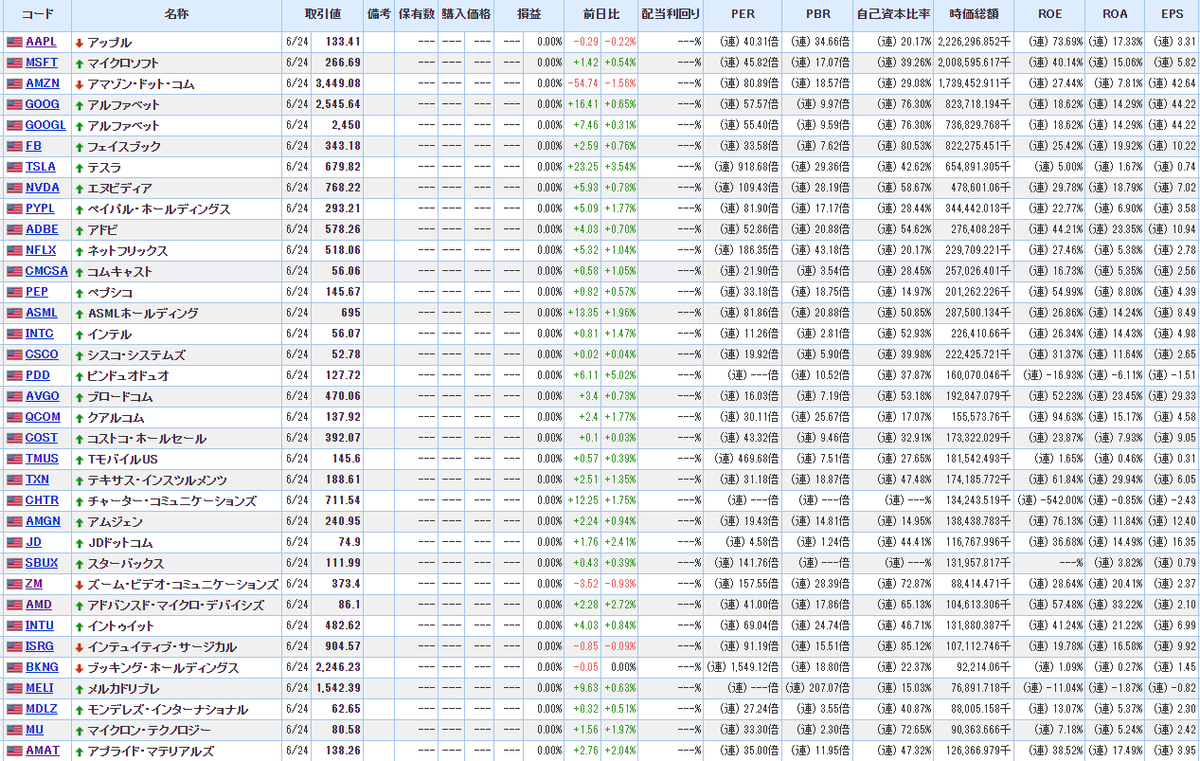This screenshot has height=761, width=1200.
Task: Click the コード column header
Action: 37,16
